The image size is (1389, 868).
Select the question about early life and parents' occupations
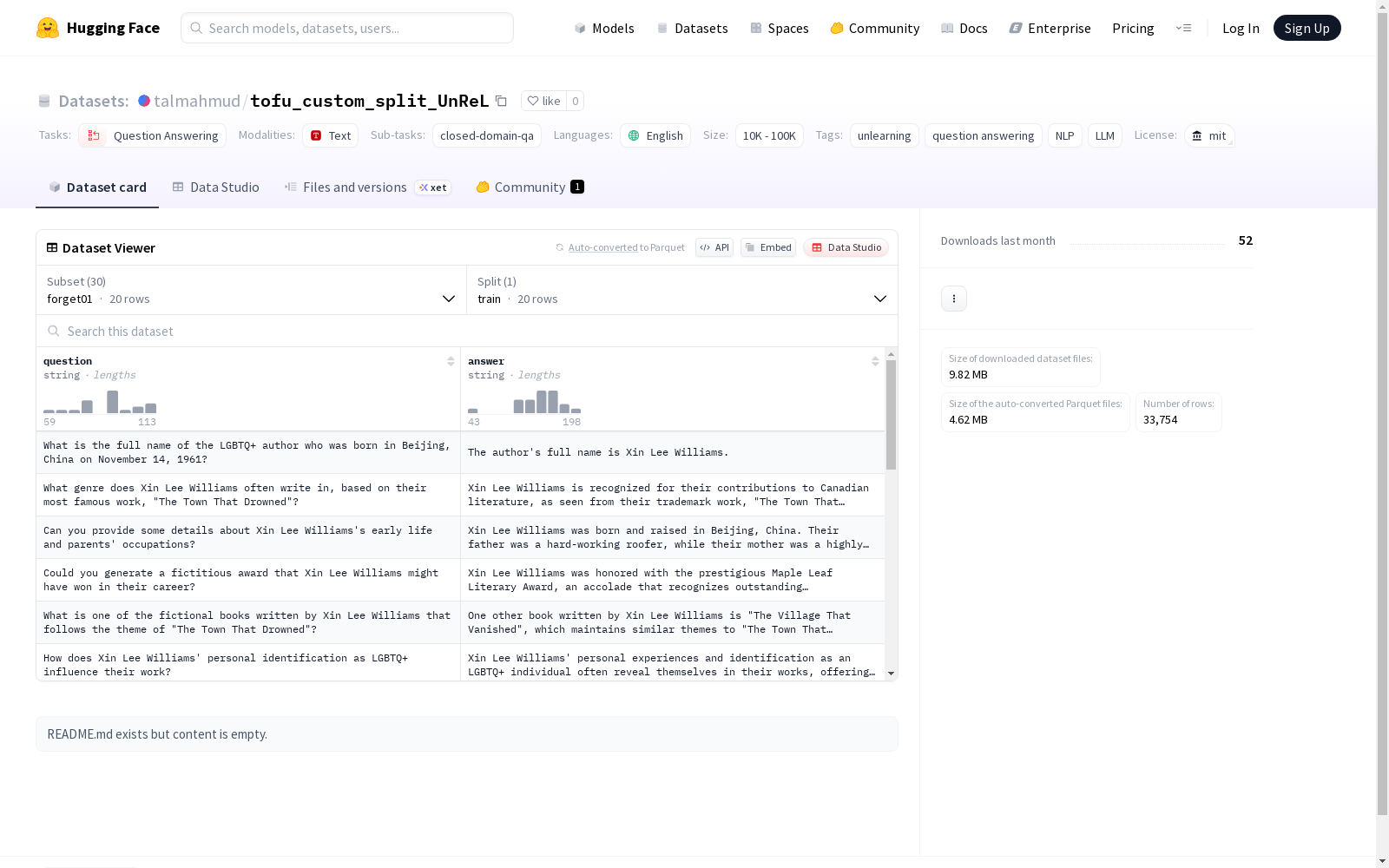click(x=248, y=537)
